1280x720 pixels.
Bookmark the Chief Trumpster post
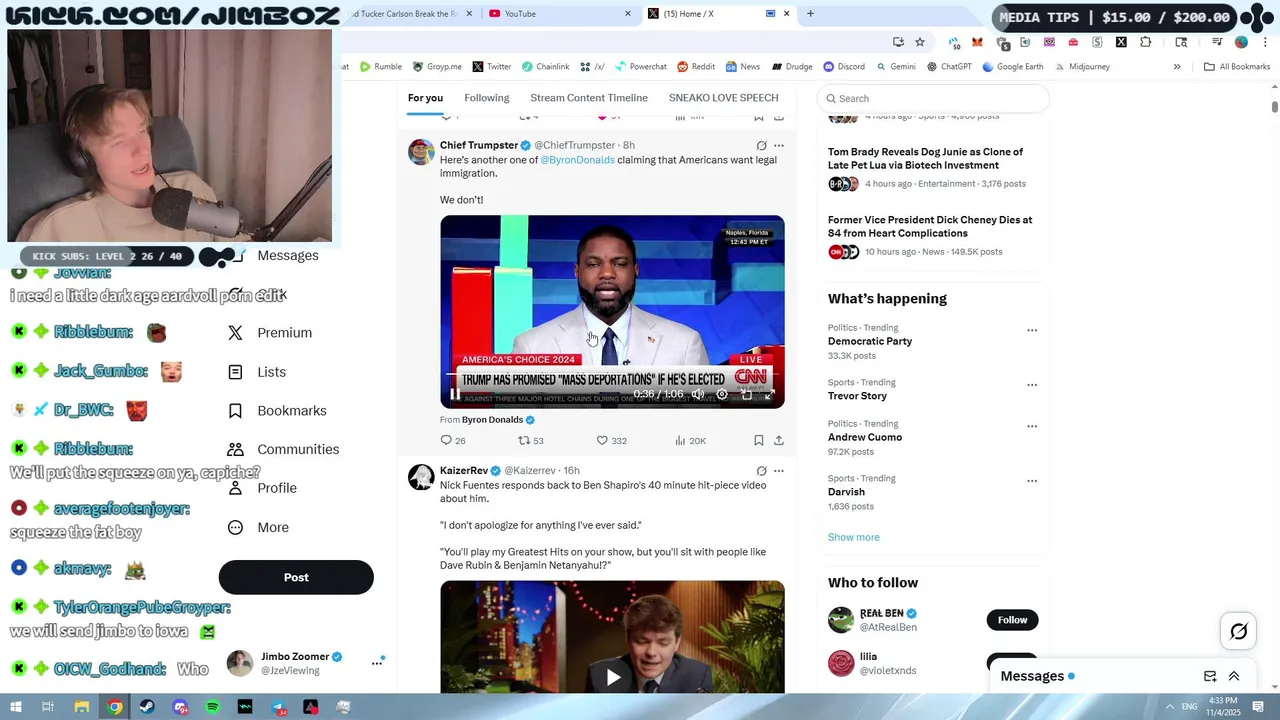759,440
